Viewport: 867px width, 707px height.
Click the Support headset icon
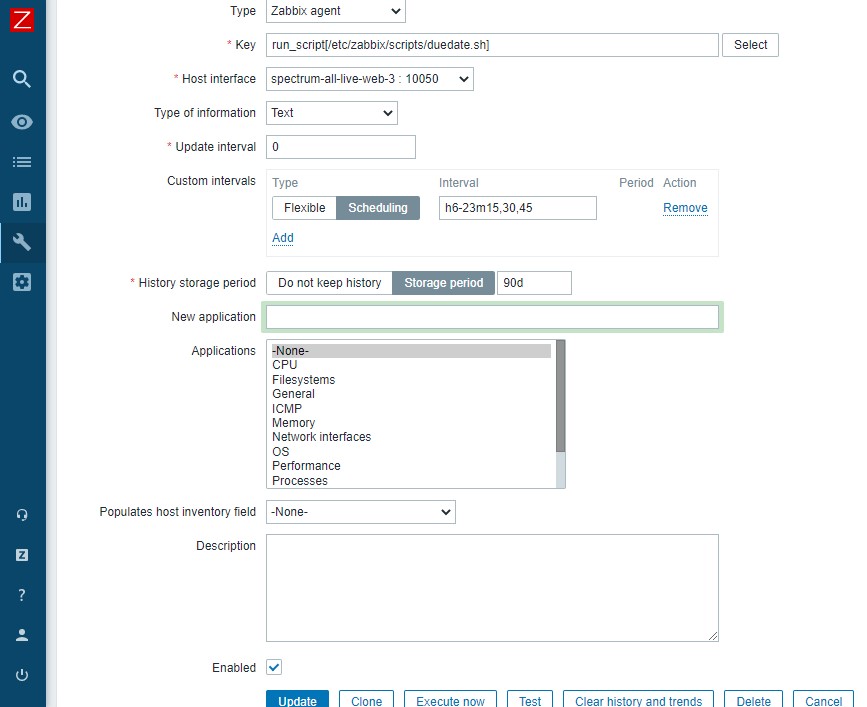[22, 515]
